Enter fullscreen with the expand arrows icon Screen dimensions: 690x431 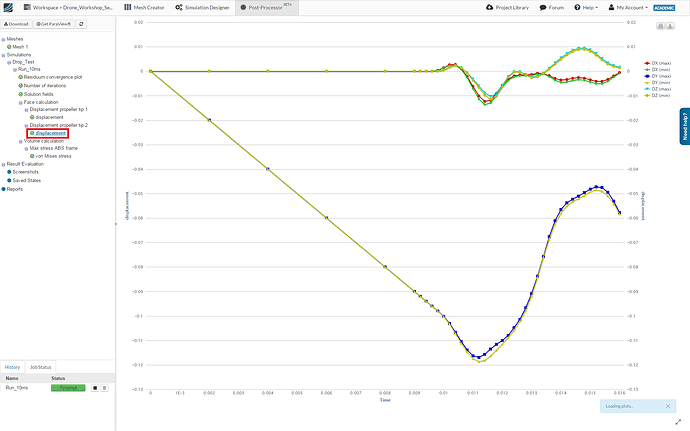(x=678, y=422)
